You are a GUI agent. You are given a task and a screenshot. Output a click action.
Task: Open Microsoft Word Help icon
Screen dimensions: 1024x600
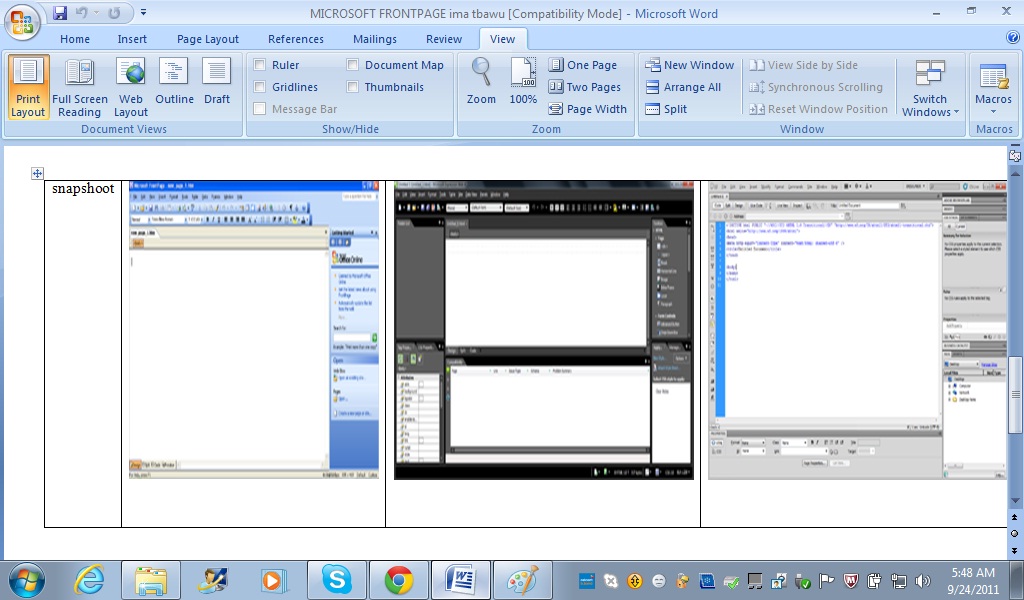1013,38
